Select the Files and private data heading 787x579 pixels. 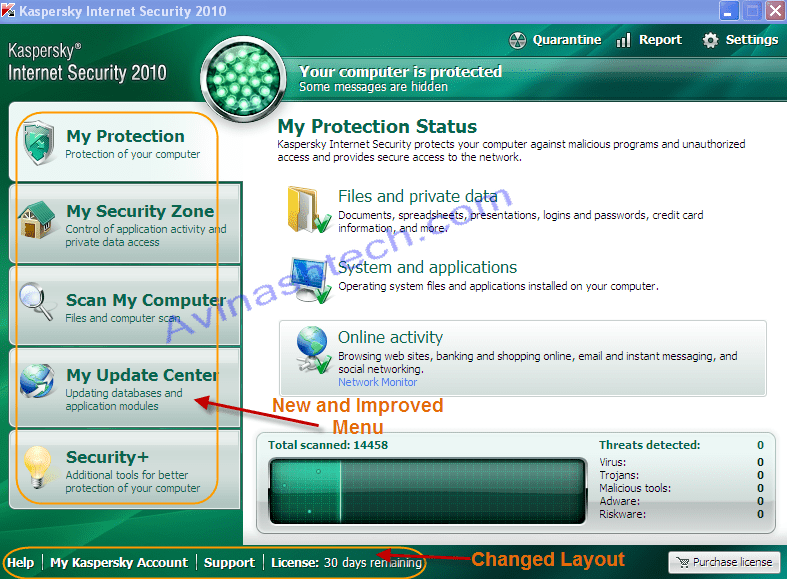pyautogui.click(x=418, y=196)
